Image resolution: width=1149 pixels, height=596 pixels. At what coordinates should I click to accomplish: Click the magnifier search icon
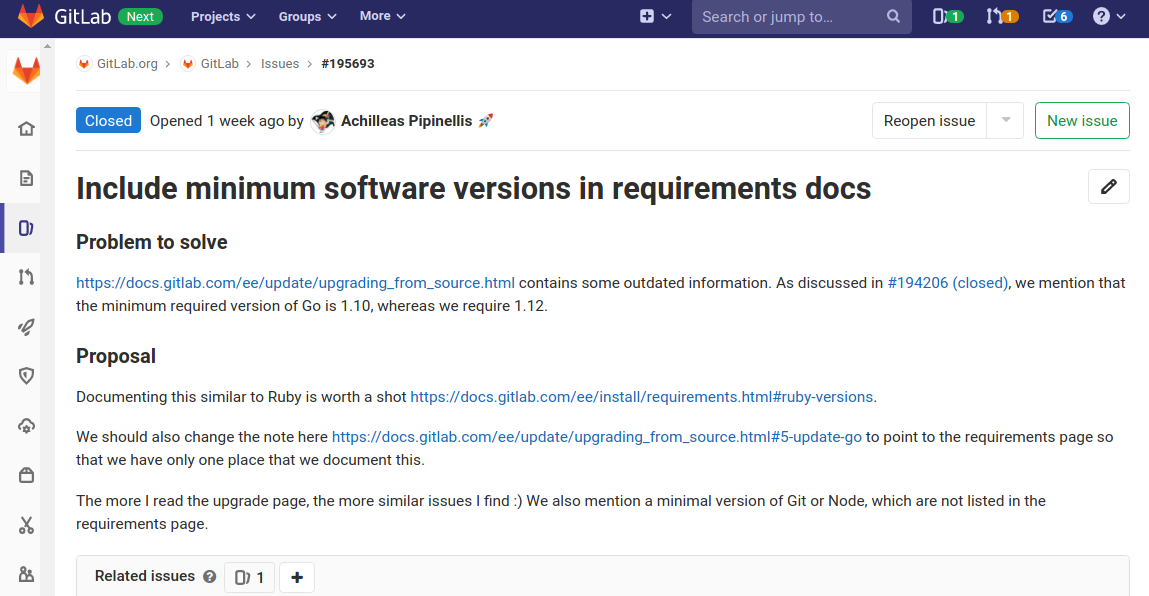tap(893, 16)
